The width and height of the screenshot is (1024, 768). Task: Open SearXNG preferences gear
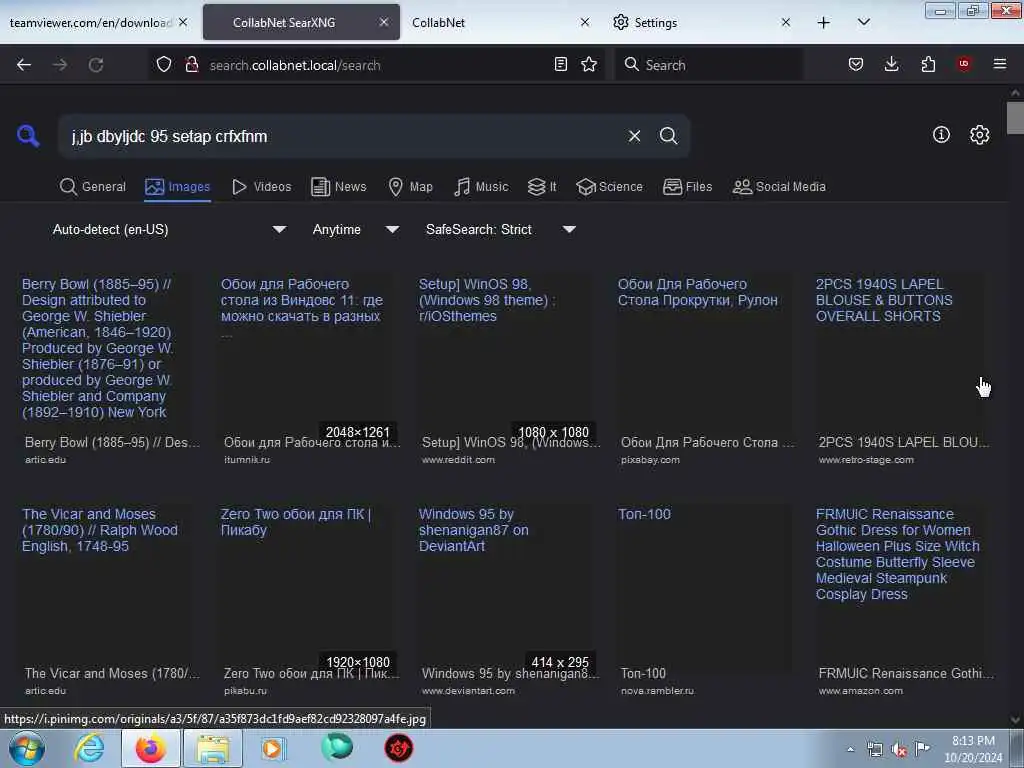coord(979,135)
